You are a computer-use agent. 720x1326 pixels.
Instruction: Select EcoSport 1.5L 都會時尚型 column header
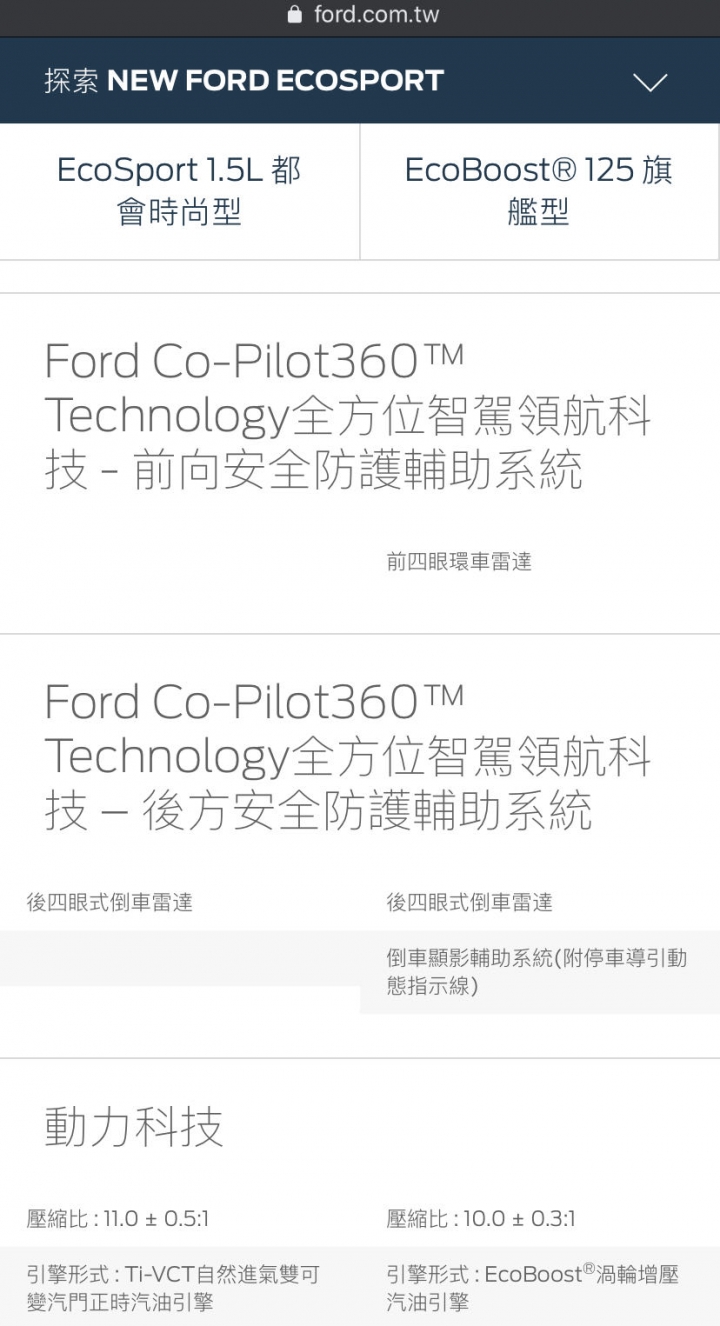[179, 191]
